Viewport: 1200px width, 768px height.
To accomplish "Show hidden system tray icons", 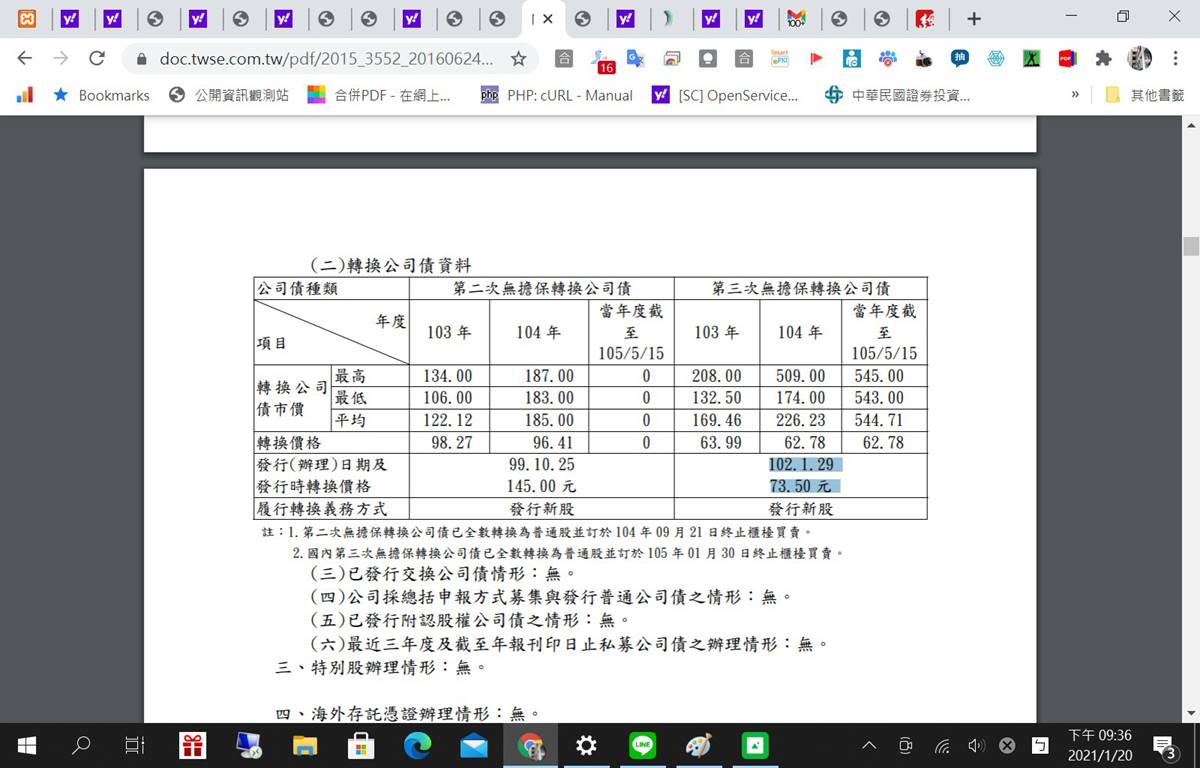I will point(869,745).
